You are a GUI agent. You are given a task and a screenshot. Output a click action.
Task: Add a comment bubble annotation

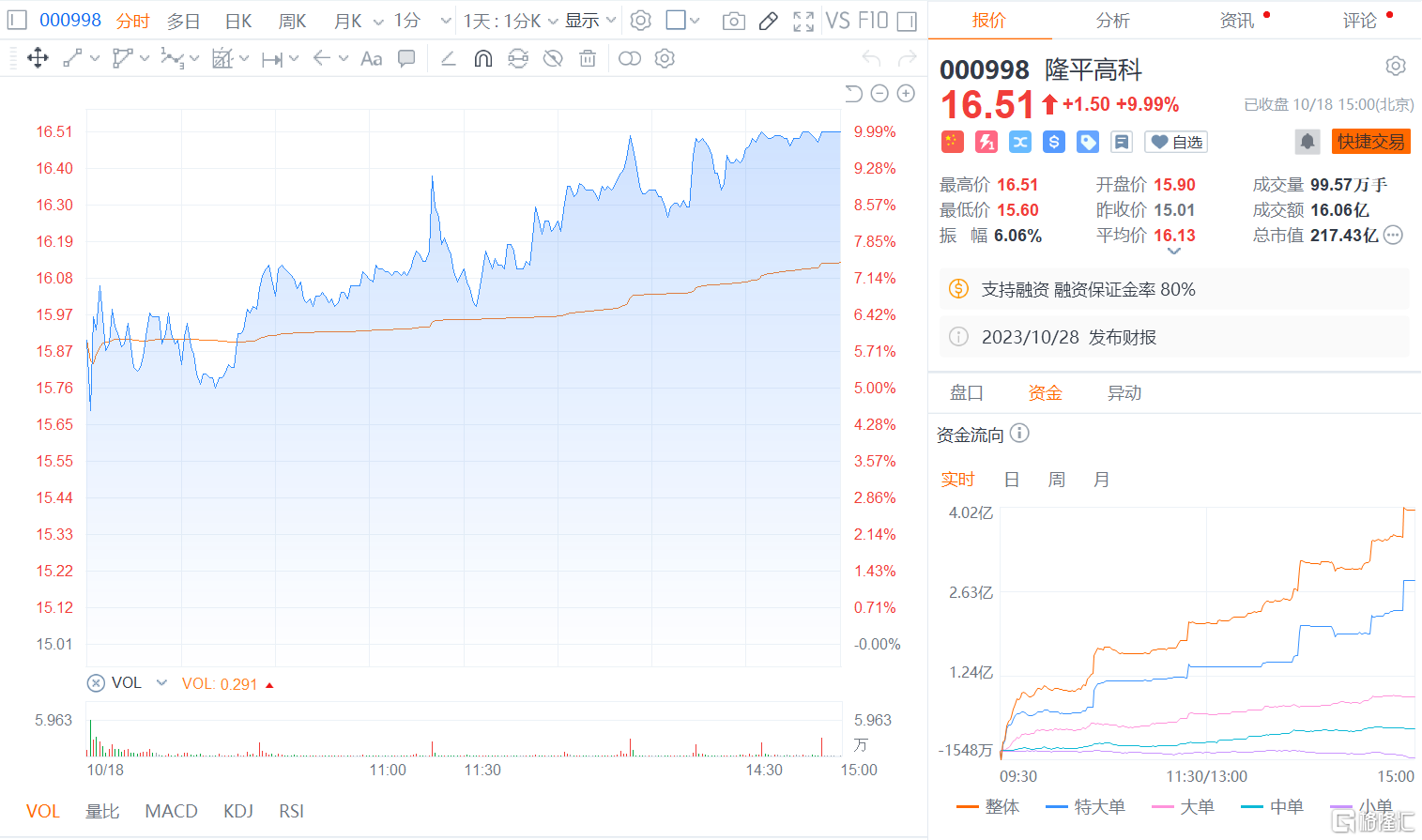click(x=406, y=58)
